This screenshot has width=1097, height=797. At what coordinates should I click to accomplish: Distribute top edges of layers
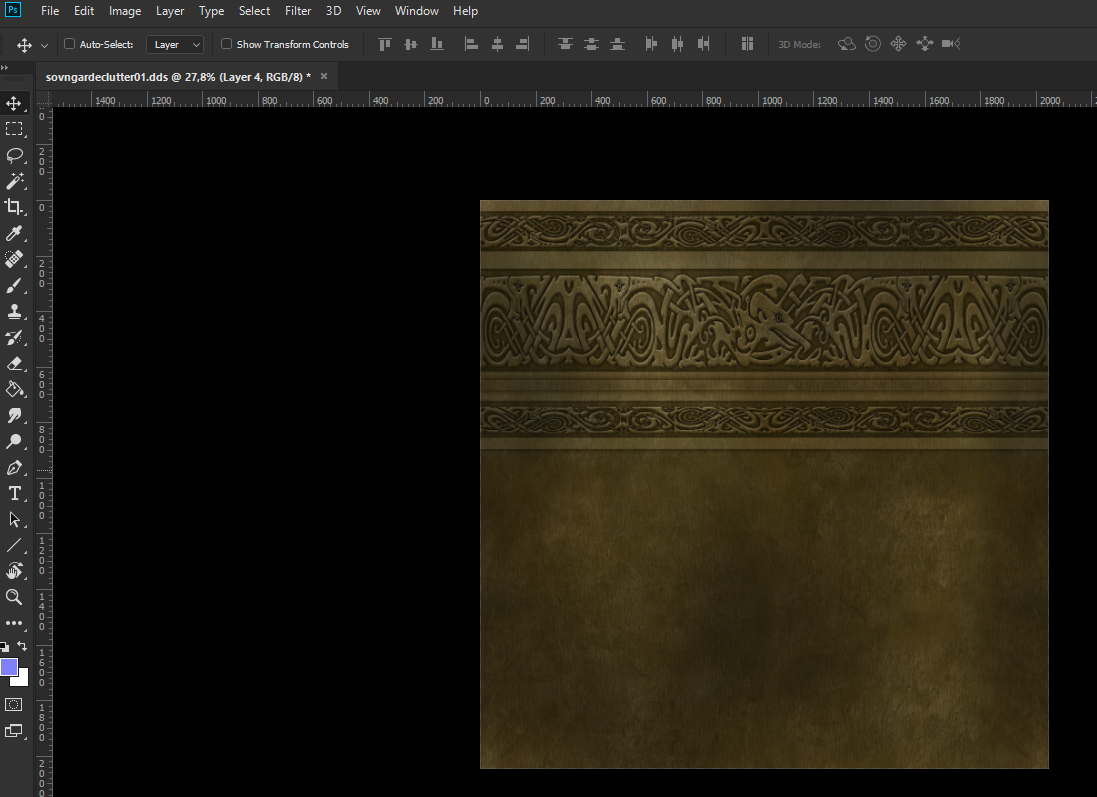pos(565,44)
